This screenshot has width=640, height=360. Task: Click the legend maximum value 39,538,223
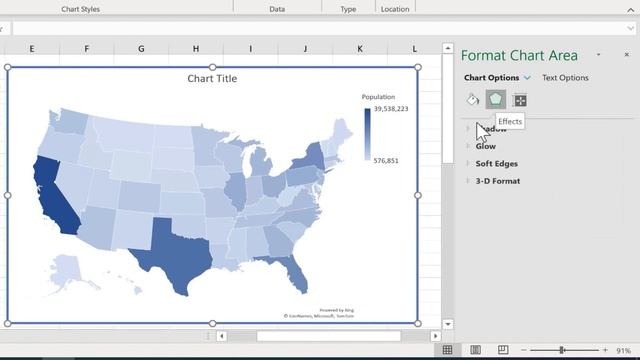coord(391,109)
